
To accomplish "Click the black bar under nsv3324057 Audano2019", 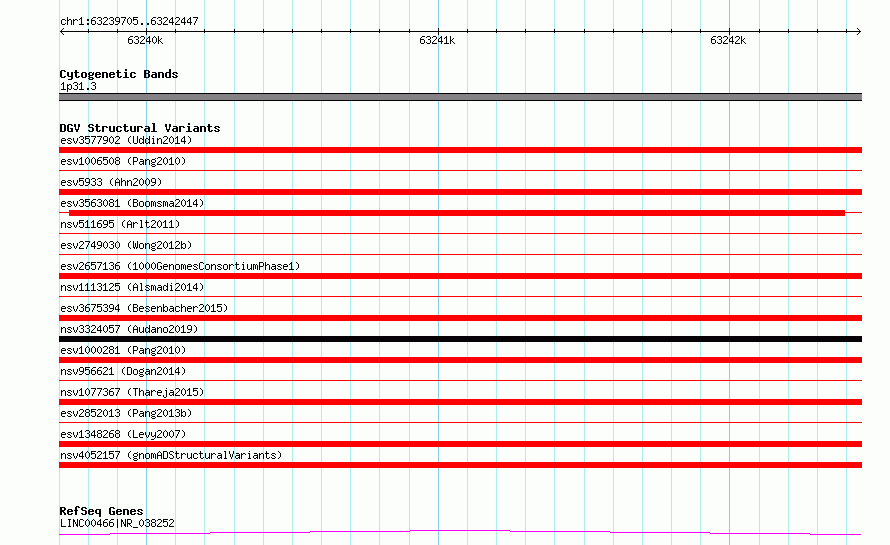I will click(x=460, y=339).
